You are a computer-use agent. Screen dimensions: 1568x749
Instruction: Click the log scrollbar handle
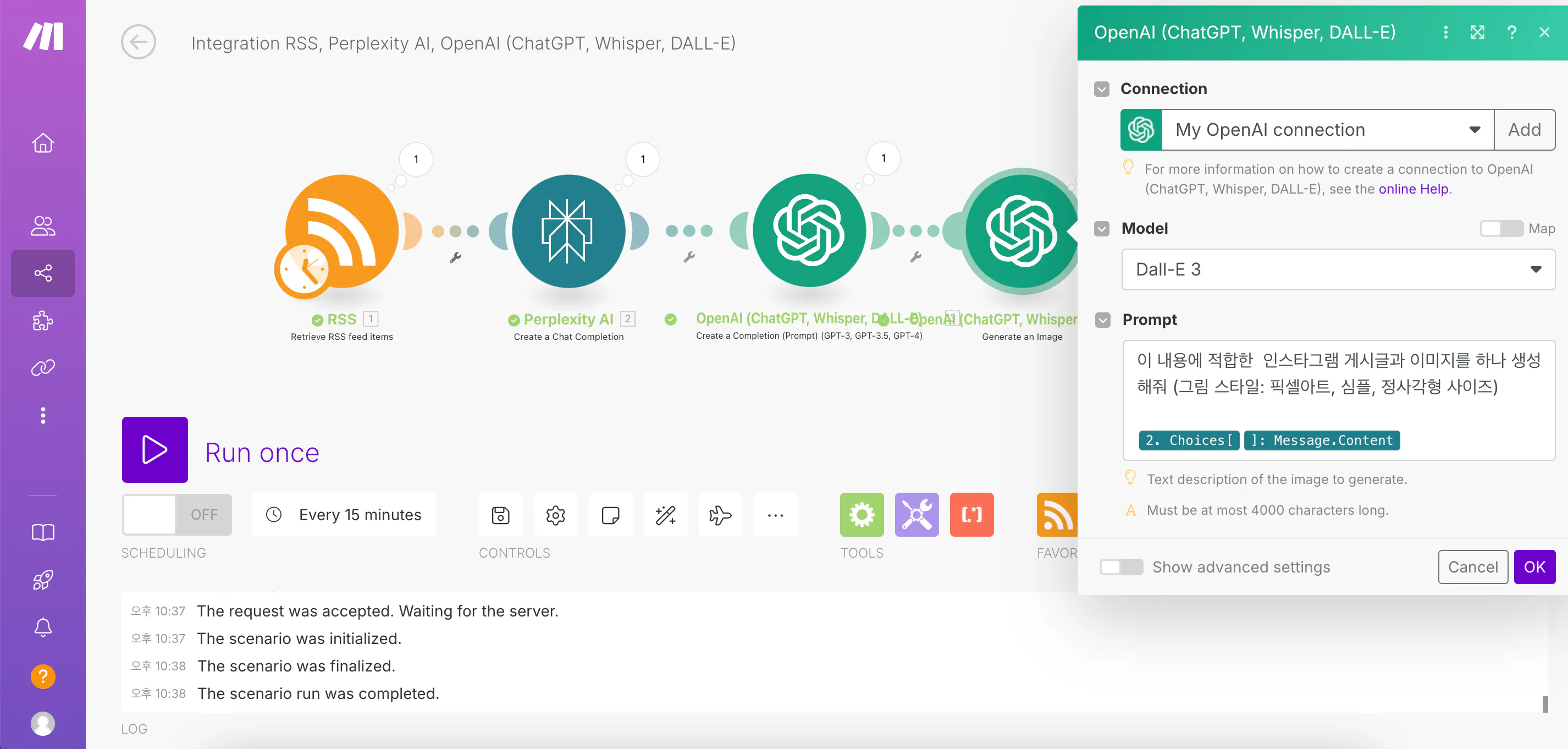point(1545,704)
